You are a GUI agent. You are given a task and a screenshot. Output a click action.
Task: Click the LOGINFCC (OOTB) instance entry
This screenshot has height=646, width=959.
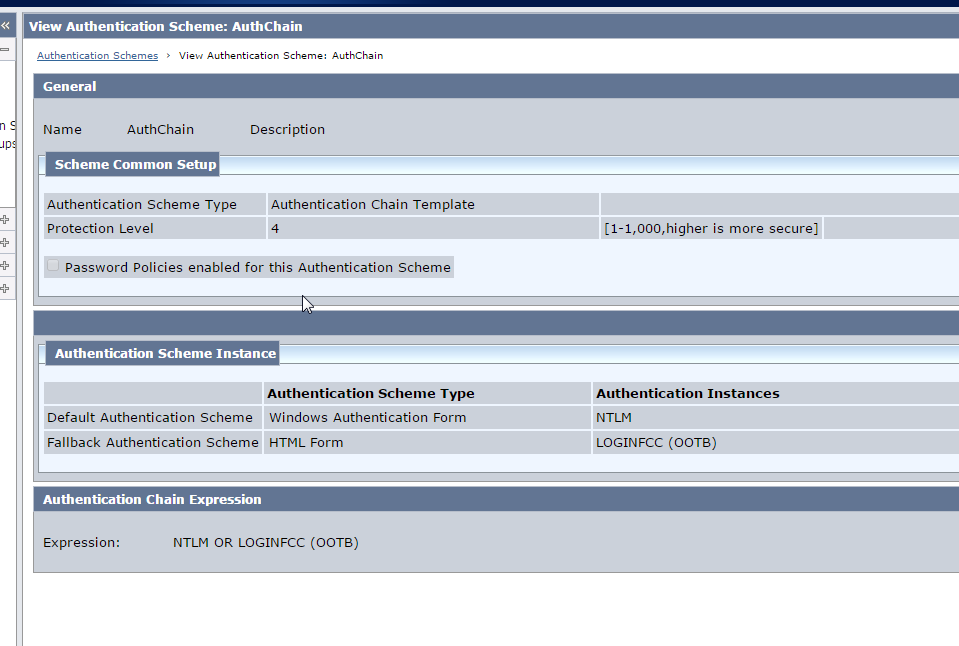tap(655, 442)
